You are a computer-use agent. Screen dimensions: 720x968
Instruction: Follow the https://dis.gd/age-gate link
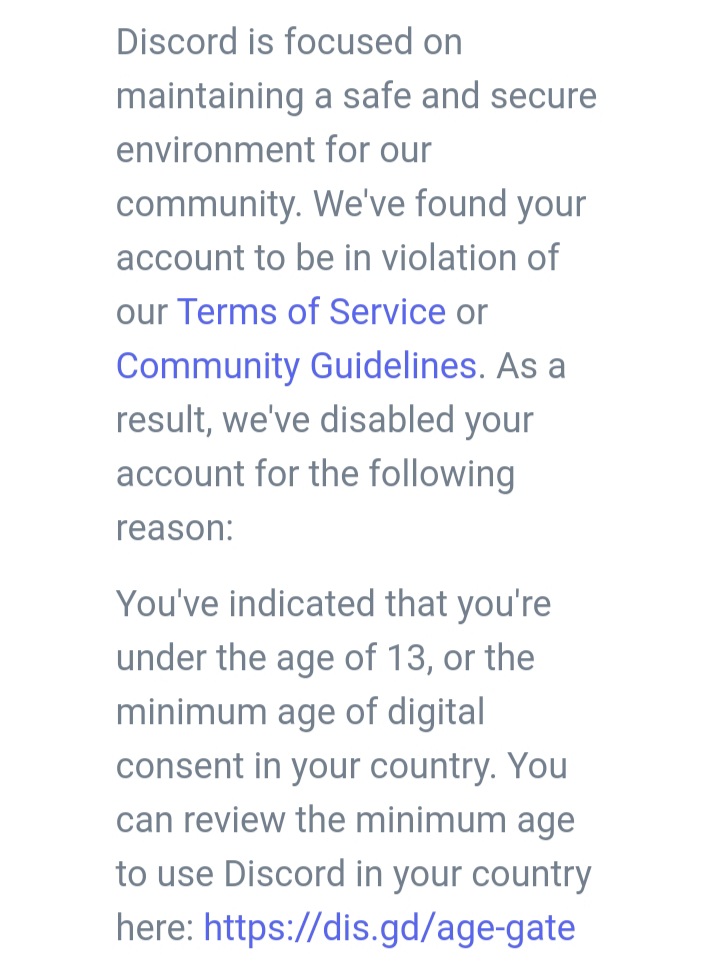(389, 928)
